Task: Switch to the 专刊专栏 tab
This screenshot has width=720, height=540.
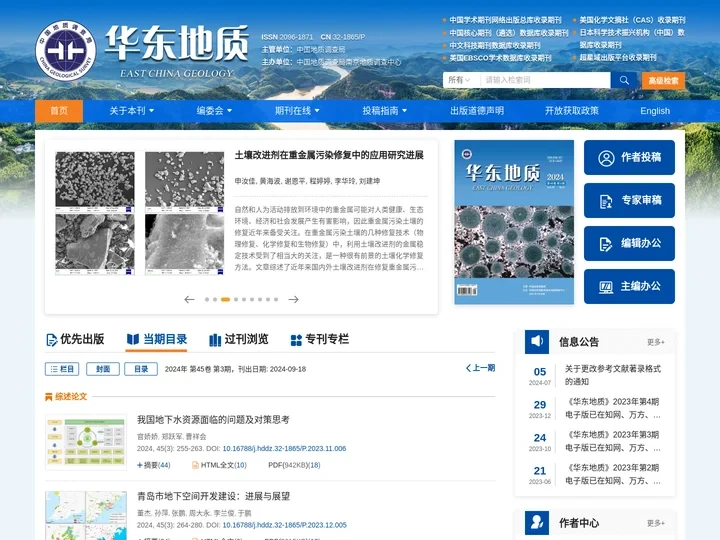Action: (x=320, y=340)
